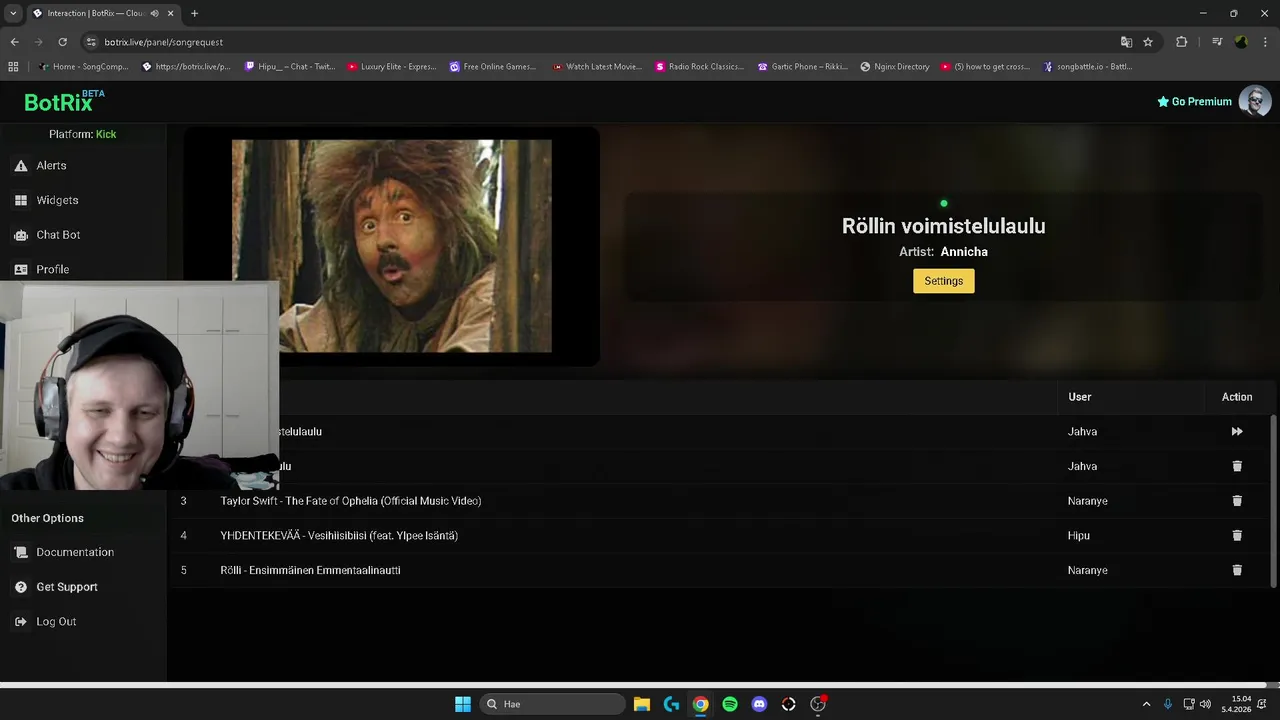This screenshot has width=1280, height=720.
Task: Open the volume control in system tray
Action: tap(1205, 704)
